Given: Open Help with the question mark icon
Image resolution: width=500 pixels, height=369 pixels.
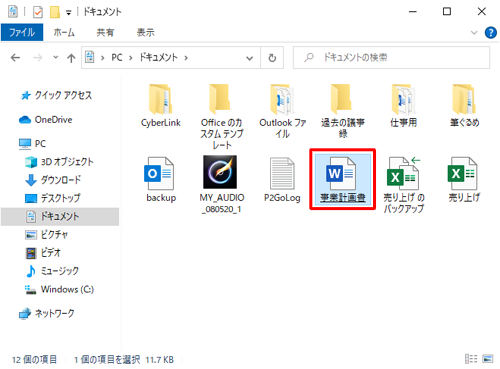Looking at the screenshot, I should click(490, 33).
